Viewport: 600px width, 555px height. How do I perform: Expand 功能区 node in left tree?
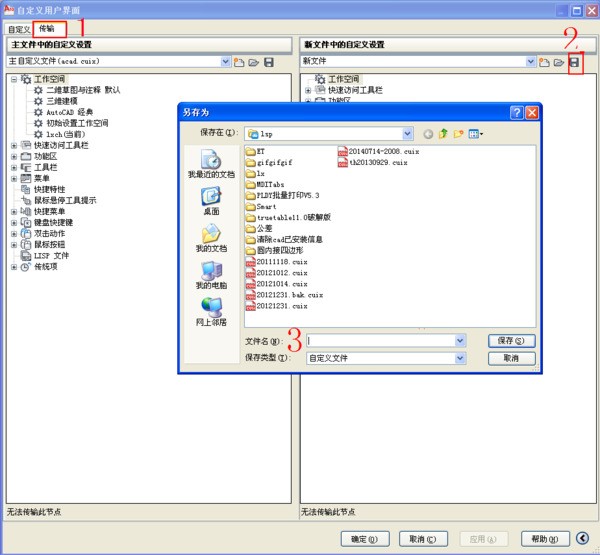coord(14,157)
